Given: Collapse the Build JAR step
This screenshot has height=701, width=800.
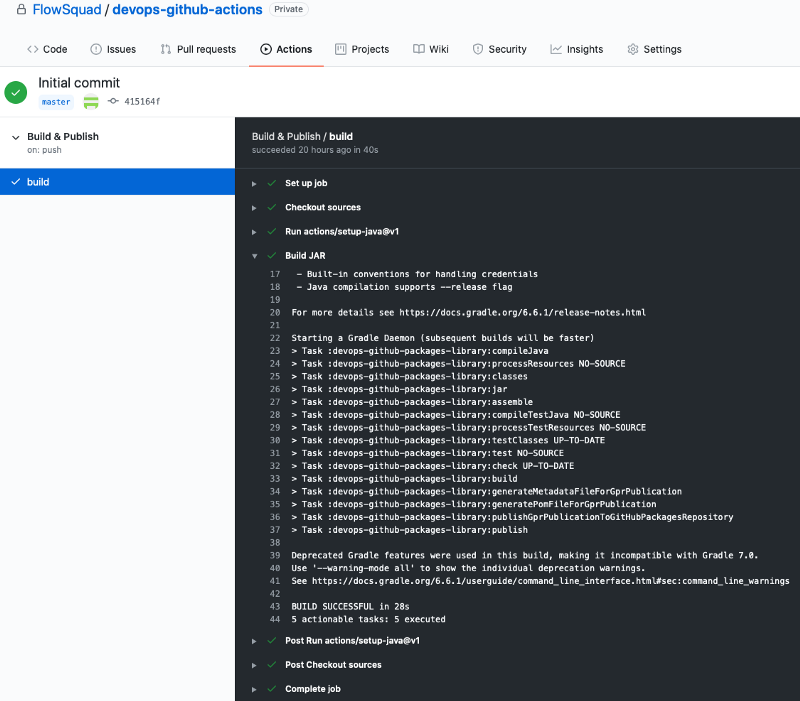Looking at the screenshot, I should (255, 256).
